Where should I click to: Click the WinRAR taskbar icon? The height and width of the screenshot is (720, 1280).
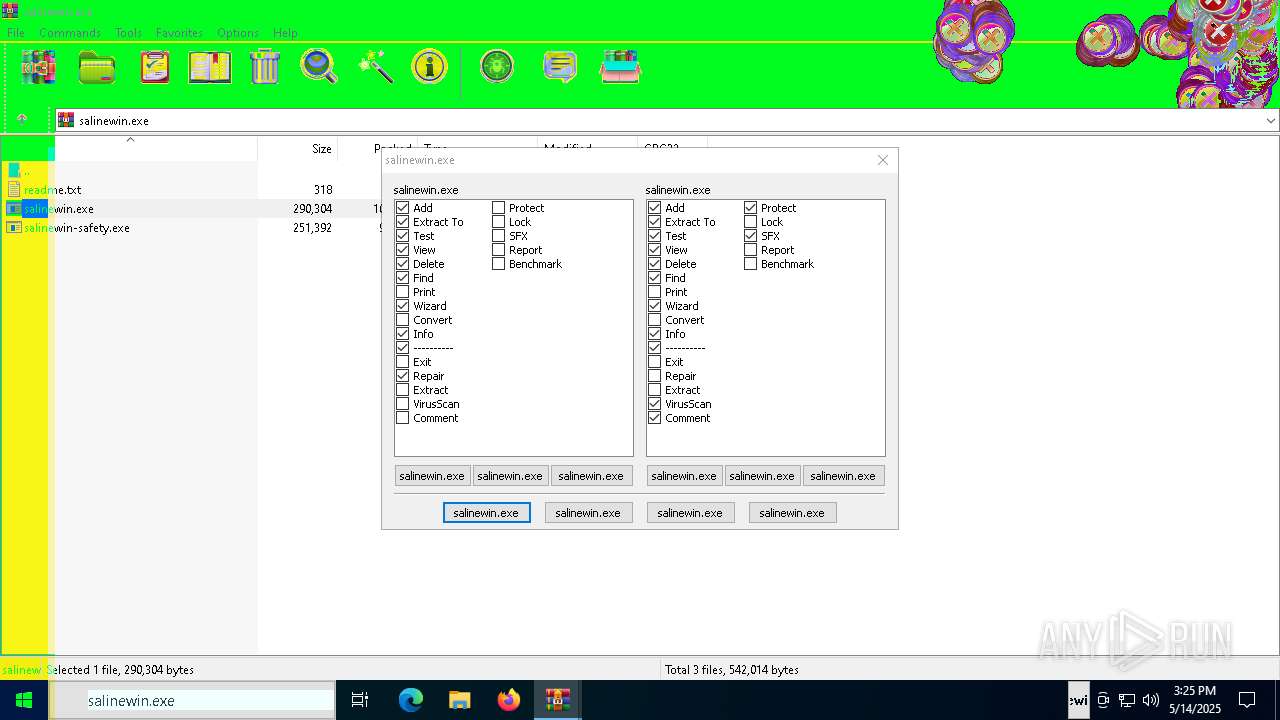coord(558,700)
